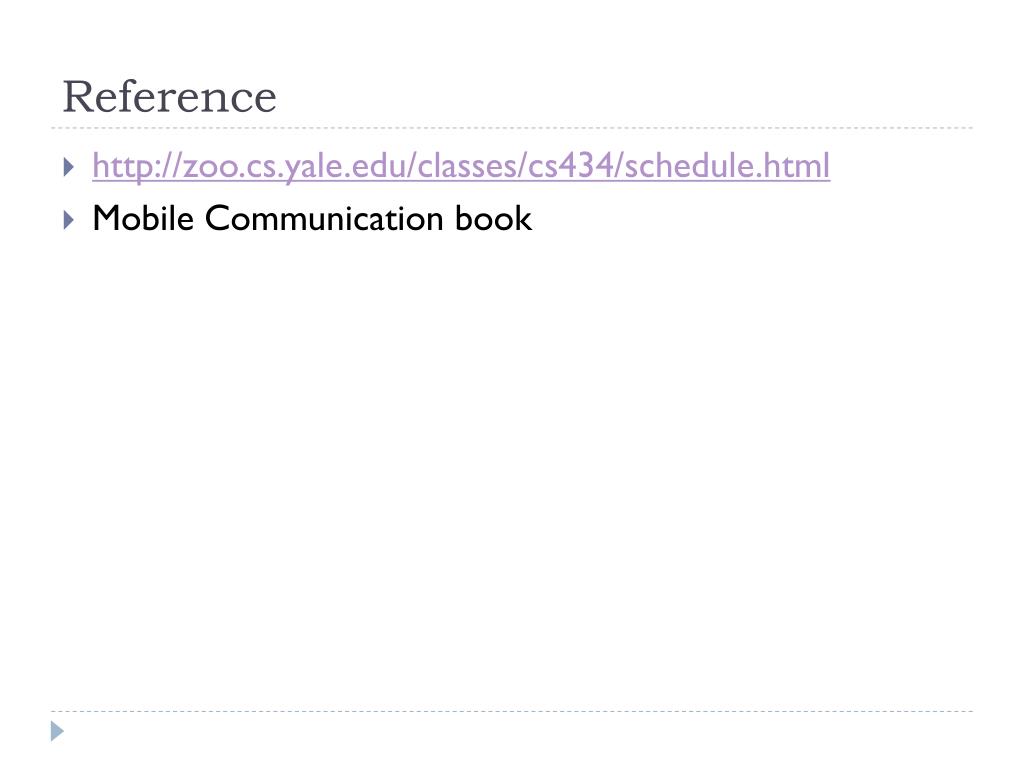Click the cs434 segment of the URL
This screenshot has width=1024, height=768.
(x=571, y=166)
